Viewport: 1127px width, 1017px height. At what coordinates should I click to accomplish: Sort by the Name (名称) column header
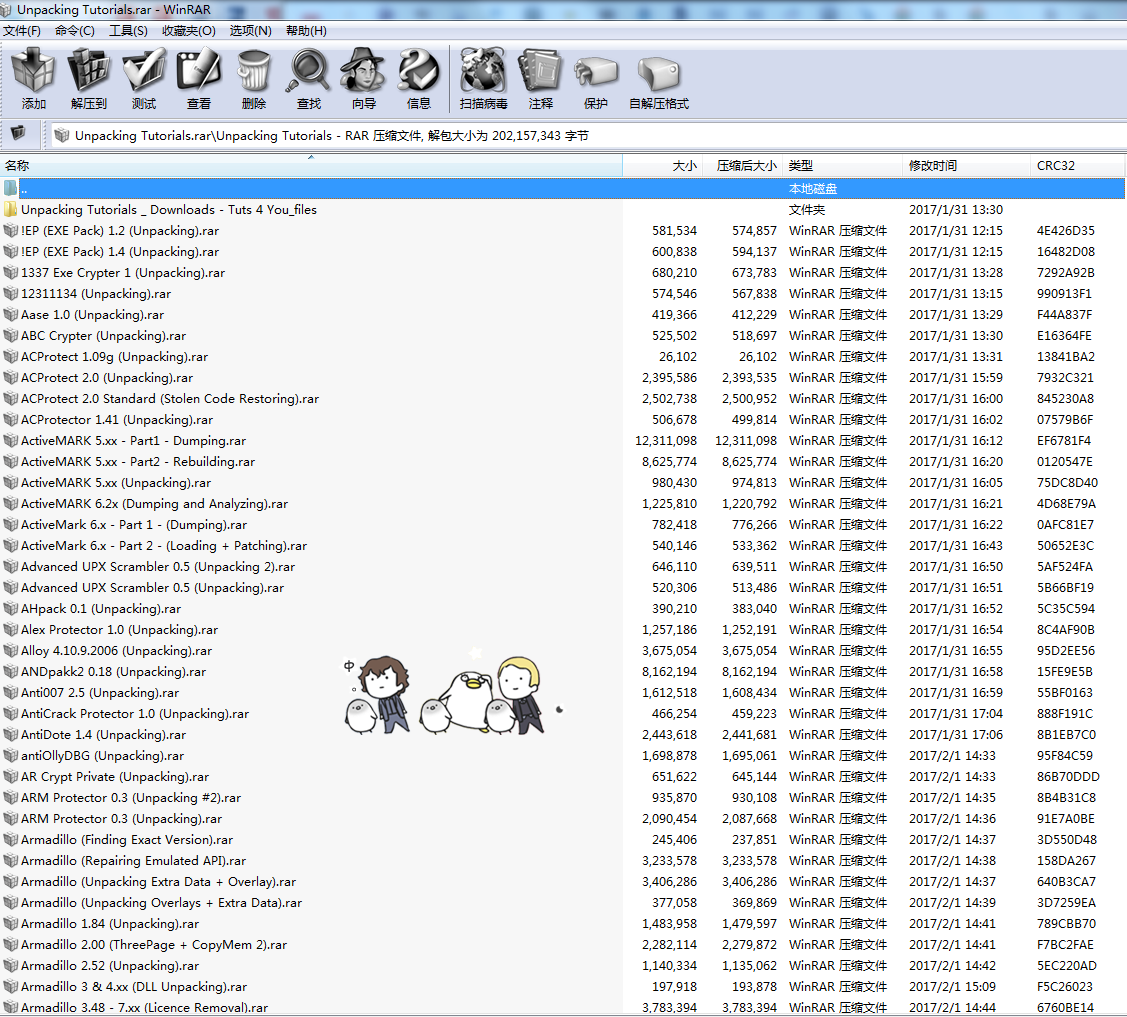coord(311,166)
